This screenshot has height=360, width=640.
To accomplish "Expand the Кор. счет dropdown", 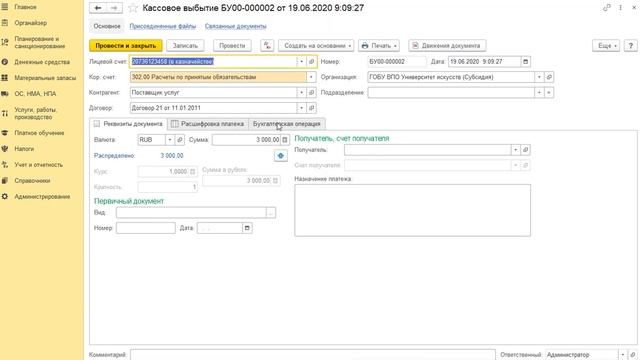I will 311,77.
